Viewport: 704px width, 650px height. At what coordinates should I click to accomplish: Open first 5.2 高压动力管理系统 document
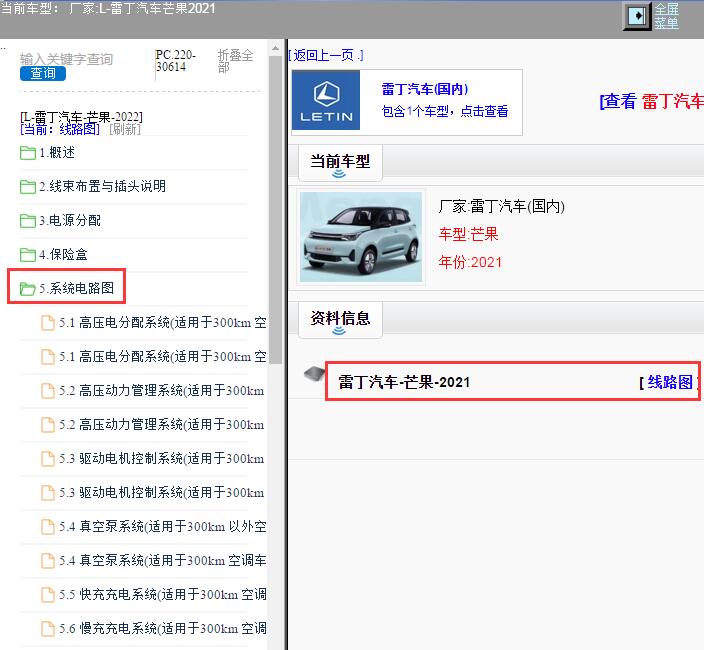pyautogui.click(x=162, y=391)
